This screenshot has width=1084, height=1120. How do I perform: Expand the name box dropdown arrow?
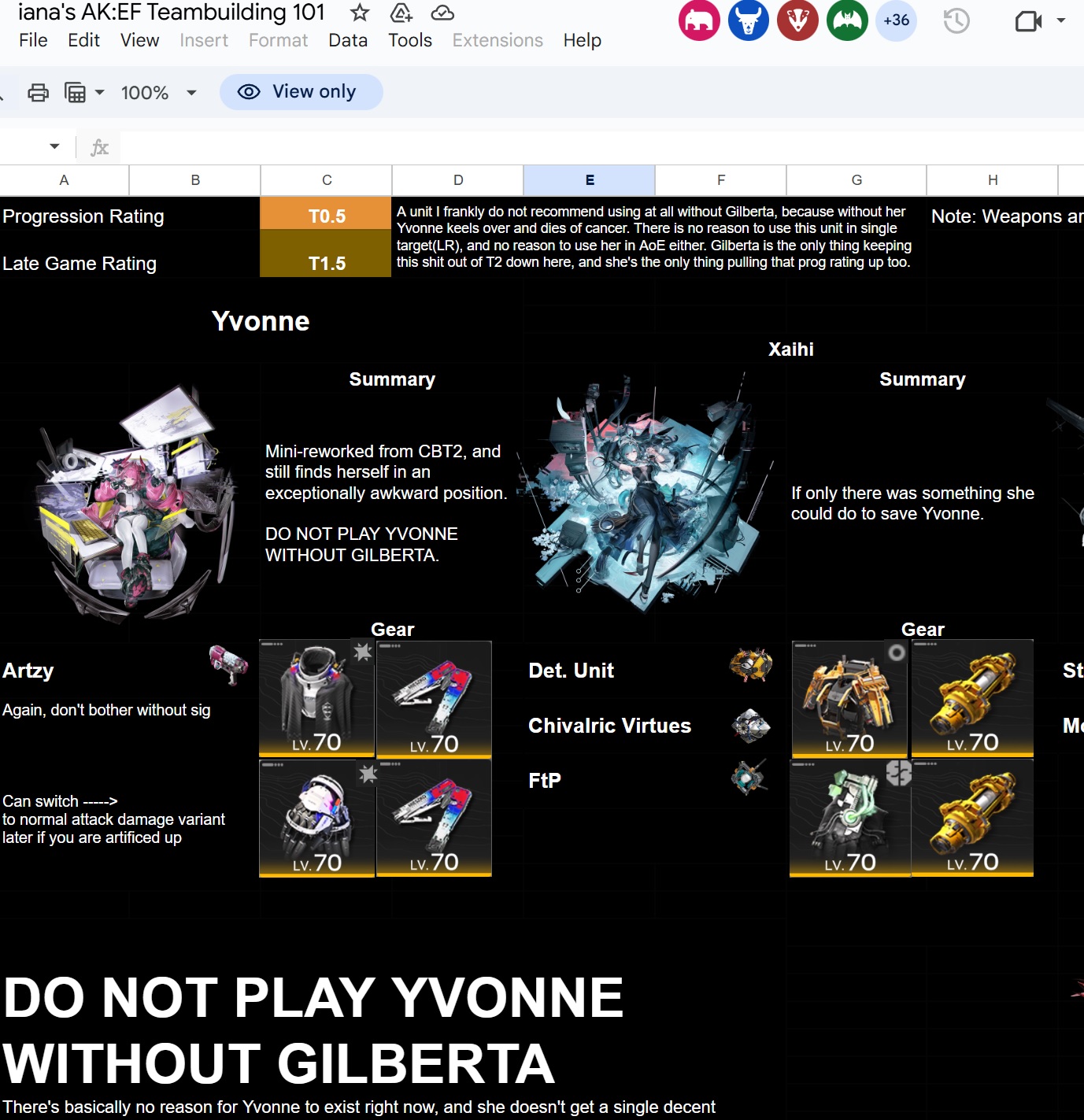[x=54, y=146]
